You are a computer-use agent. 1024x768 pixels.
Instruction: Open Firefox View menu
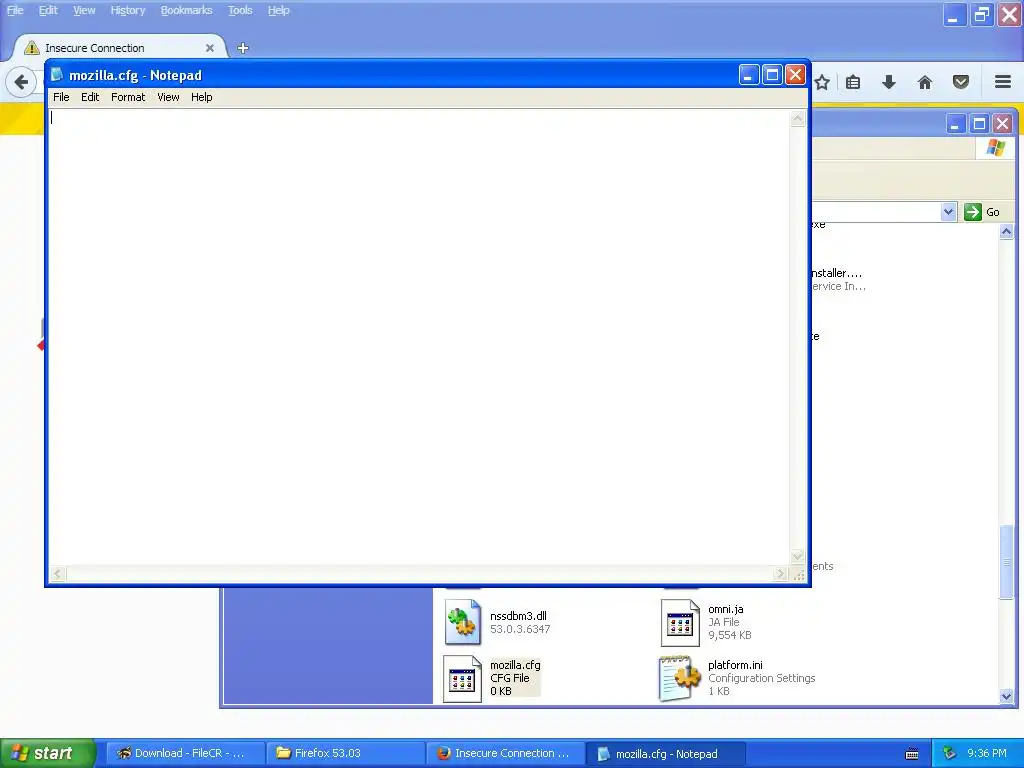[x=84, y=10]
